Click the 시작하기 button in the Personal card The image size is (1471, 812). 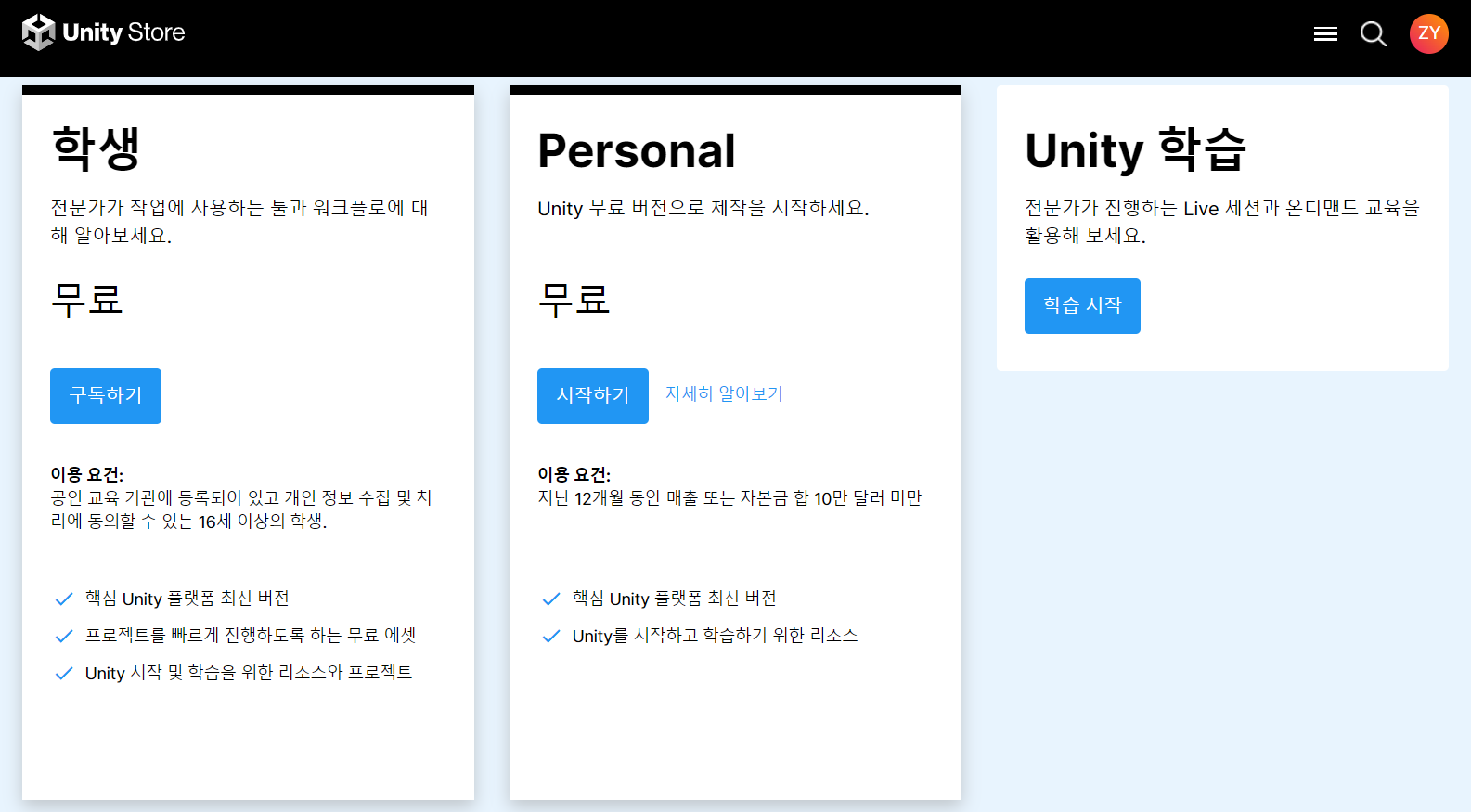[x=593, y=396]
